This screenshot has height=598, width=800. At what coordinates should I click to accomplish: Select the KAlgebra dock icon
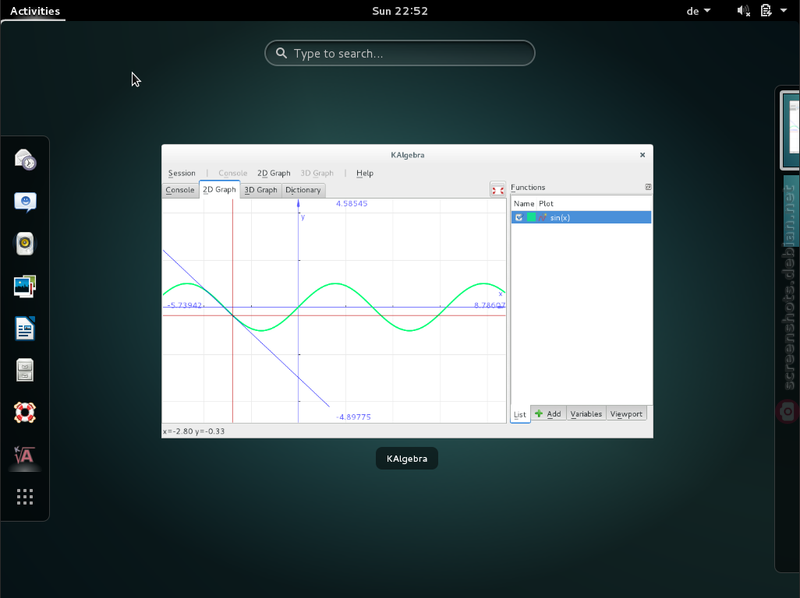pos(24,455)
